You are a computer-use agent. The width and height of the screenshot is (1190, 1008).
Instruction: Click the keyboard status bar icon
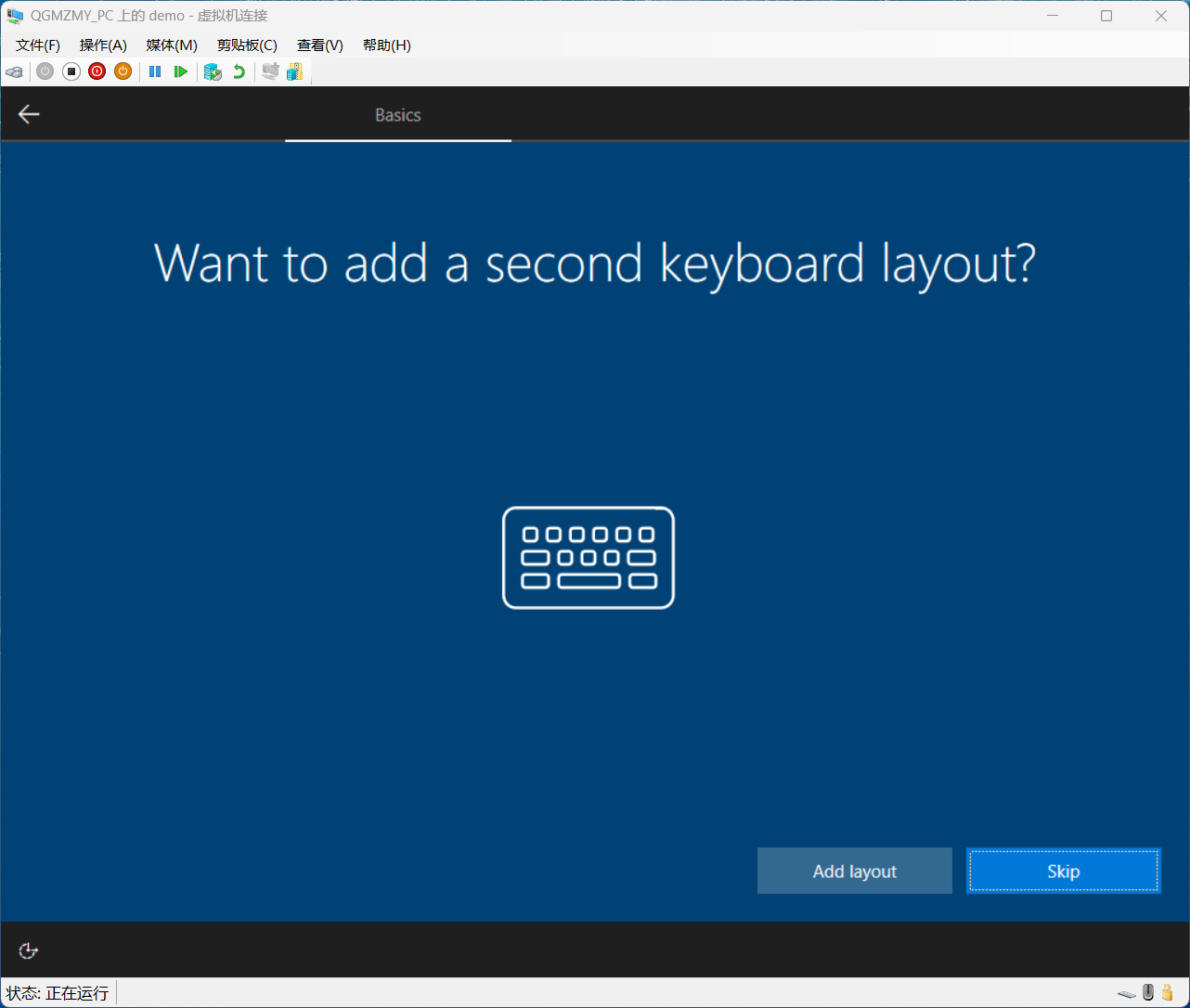(1126, 993)
